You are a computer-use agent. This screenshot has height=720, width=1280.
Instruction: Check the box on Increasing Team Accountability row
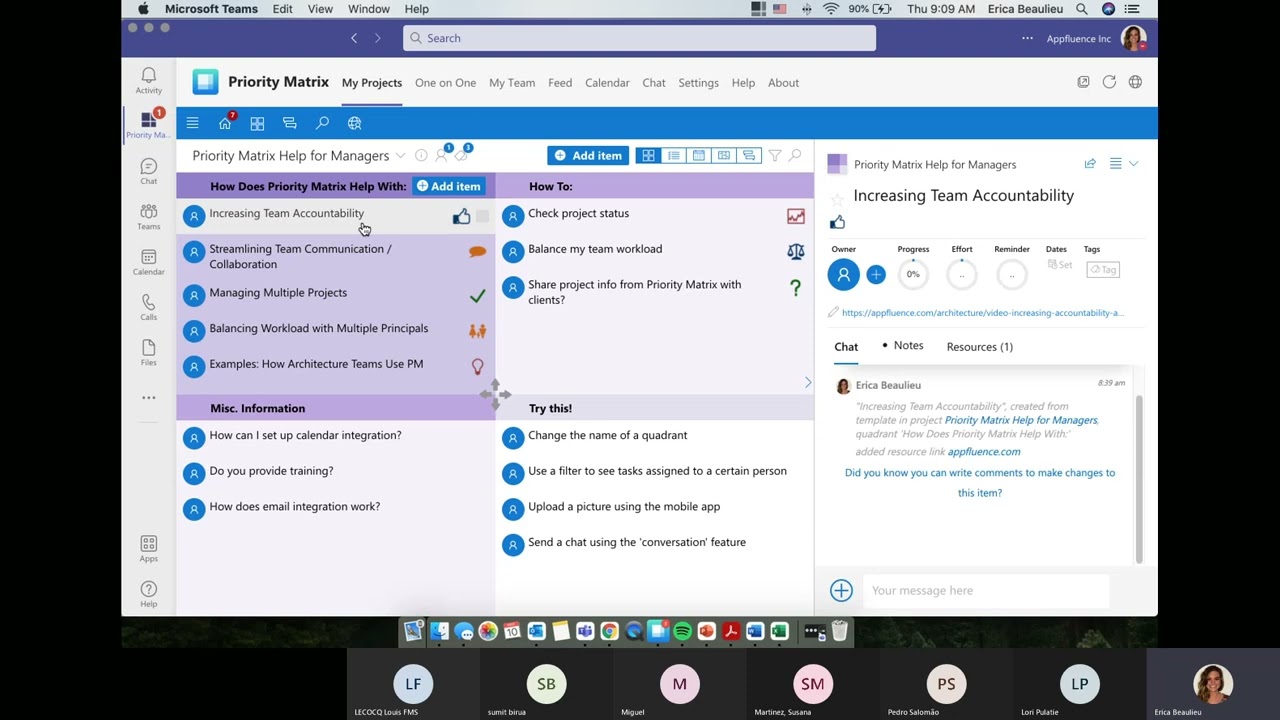(x=483, y=216)
